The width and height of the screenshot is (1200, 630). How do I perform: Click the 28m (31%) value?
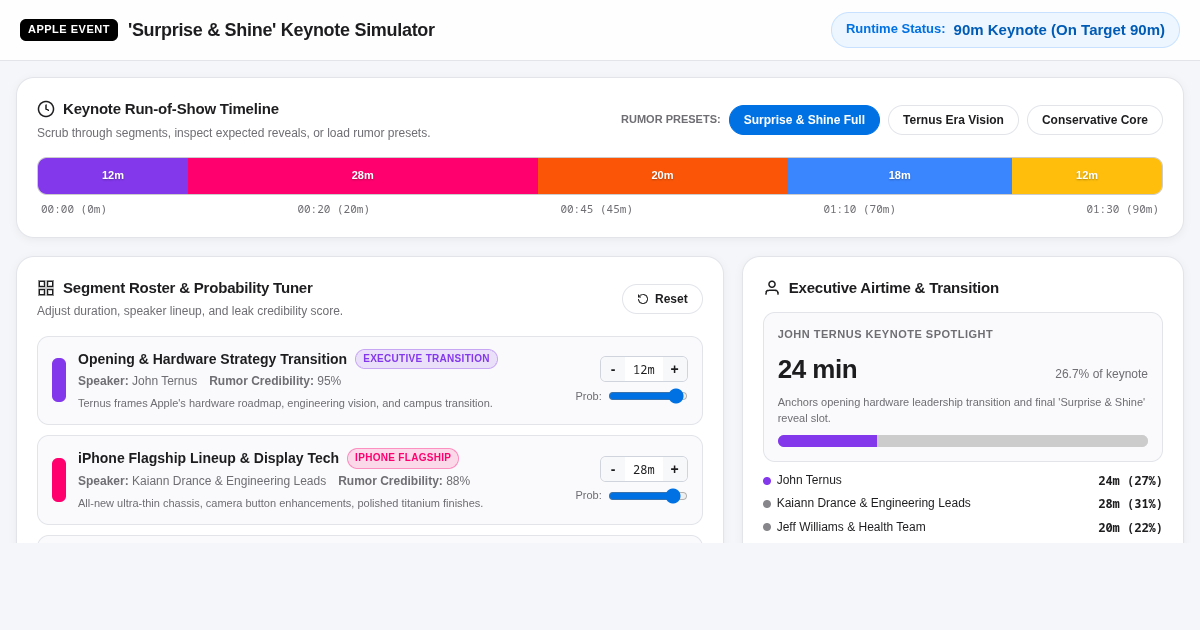click(x=1130, y=504)
